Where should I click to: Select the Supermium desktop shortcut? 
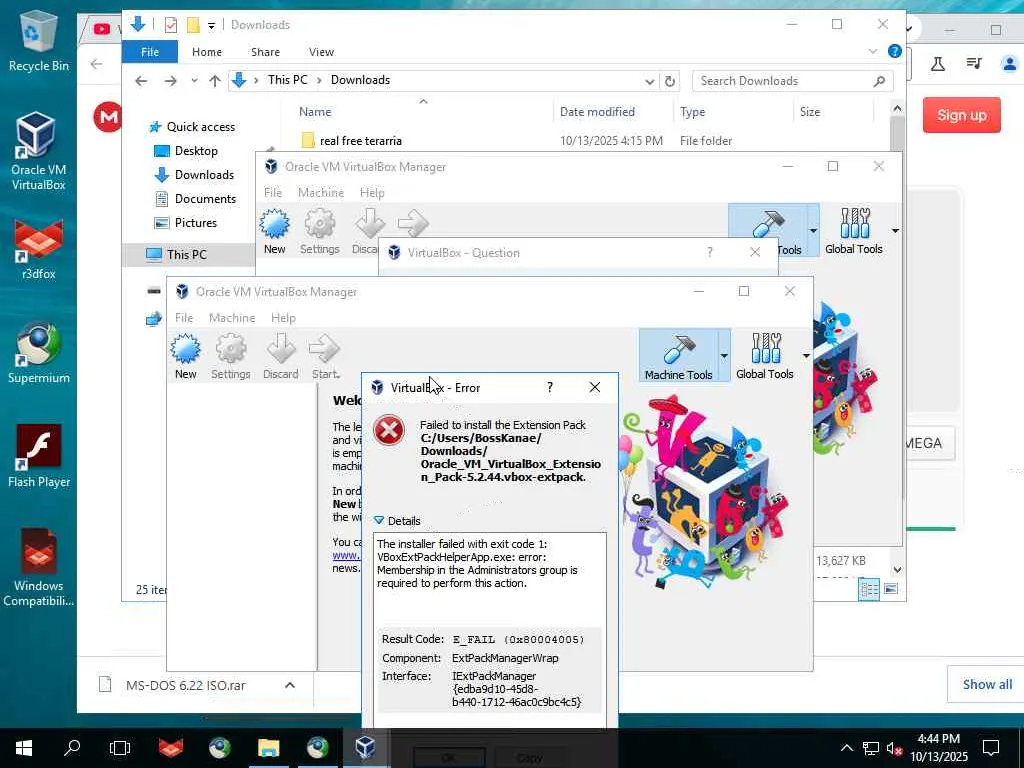(39, 353)
